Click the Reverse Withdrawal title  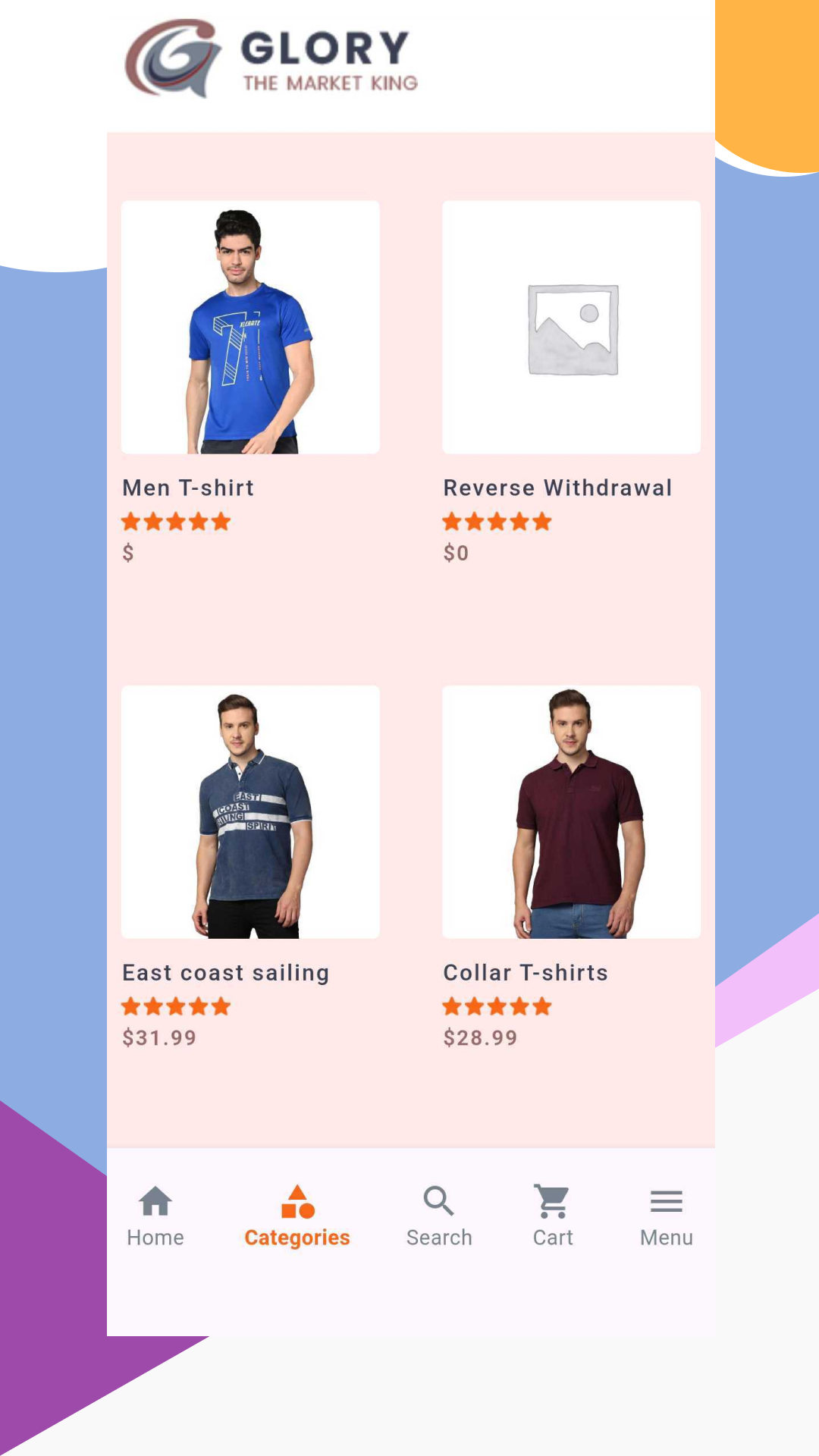point(558,488)
